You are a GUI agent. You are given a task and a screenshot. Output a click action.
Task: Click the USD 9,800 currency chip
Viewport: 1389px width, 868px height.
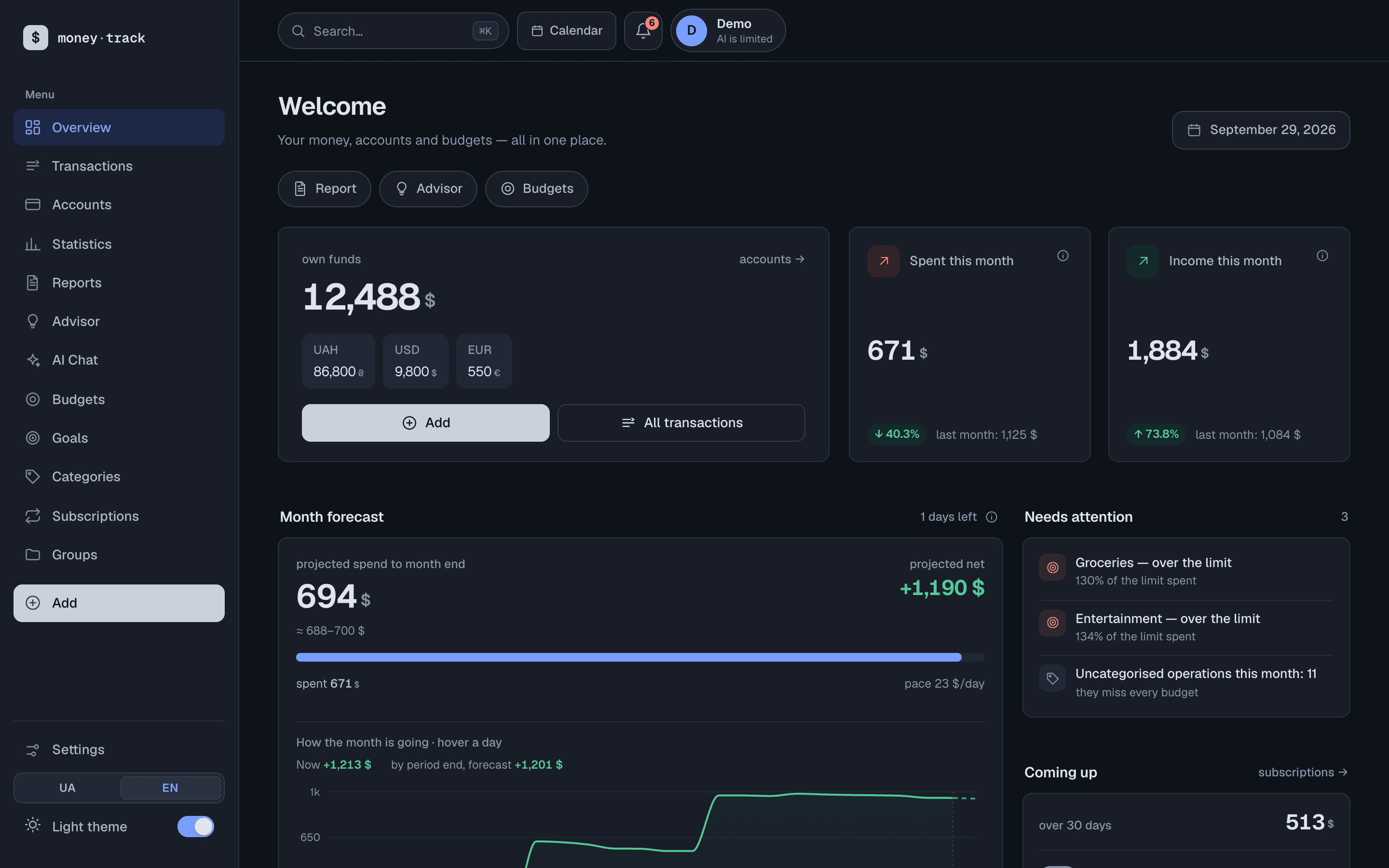[x=415, y=361]
